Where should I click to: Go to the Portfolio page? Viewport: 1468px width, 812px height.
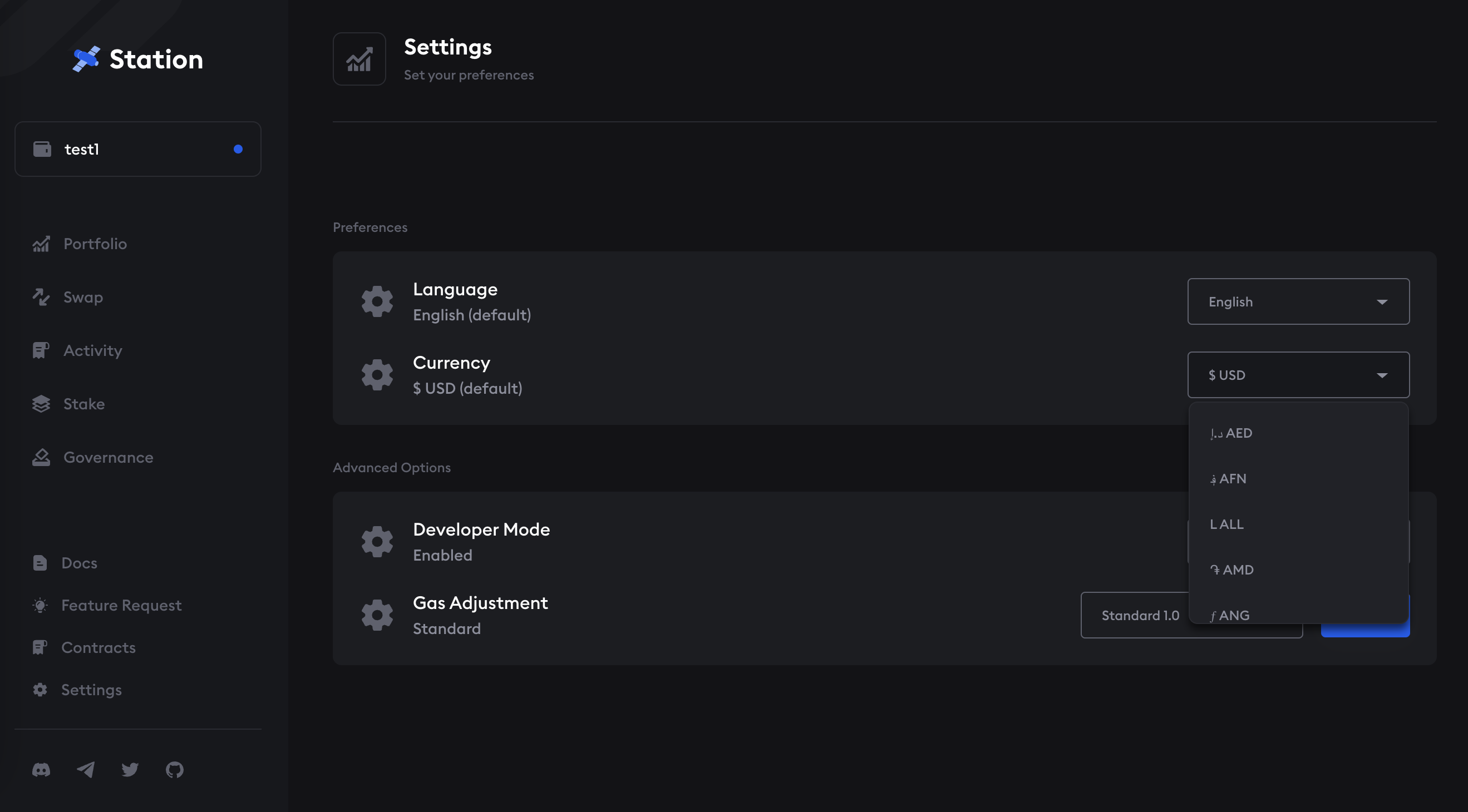coord(95,244)
